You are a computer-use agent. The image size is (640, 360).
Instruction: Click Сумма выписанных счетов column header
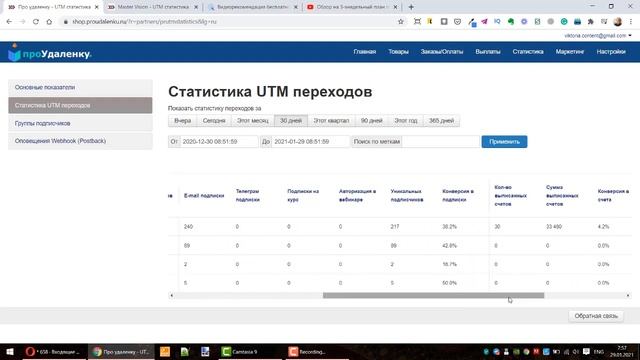pyautogui.click(x=562, y=196)
